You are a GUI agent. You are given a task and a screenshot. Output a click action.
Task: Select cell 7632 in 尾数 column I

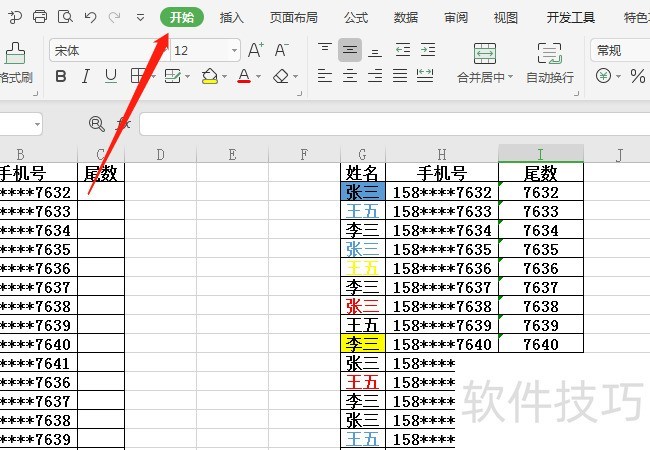tap(541, 192)
